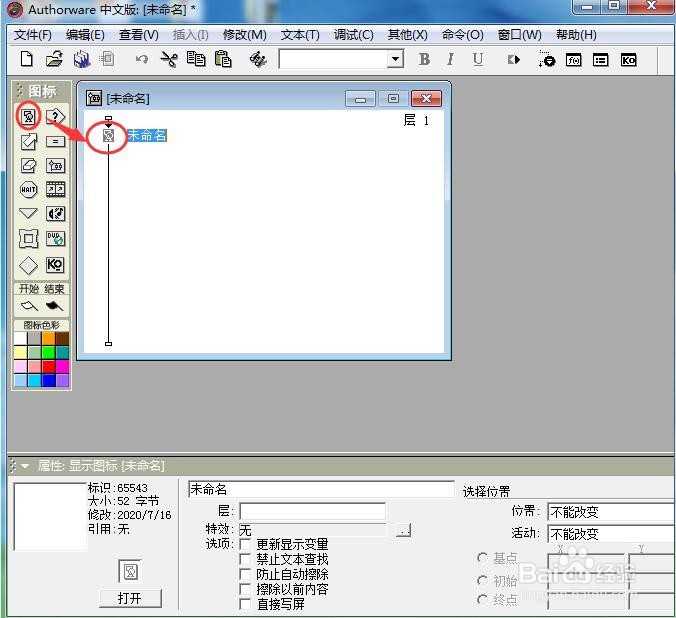The image size is (676, 618).
Task: Open the 调试(C) menu
Action: (x=354, y=35)
